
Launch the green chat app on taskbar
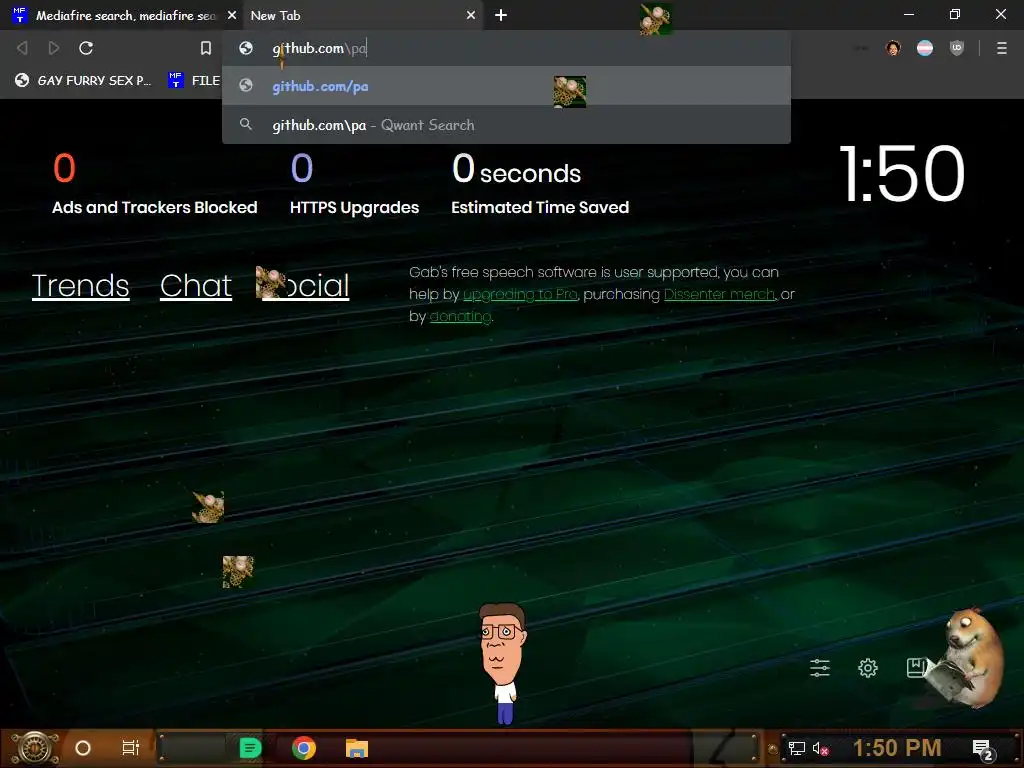point(250,748)
